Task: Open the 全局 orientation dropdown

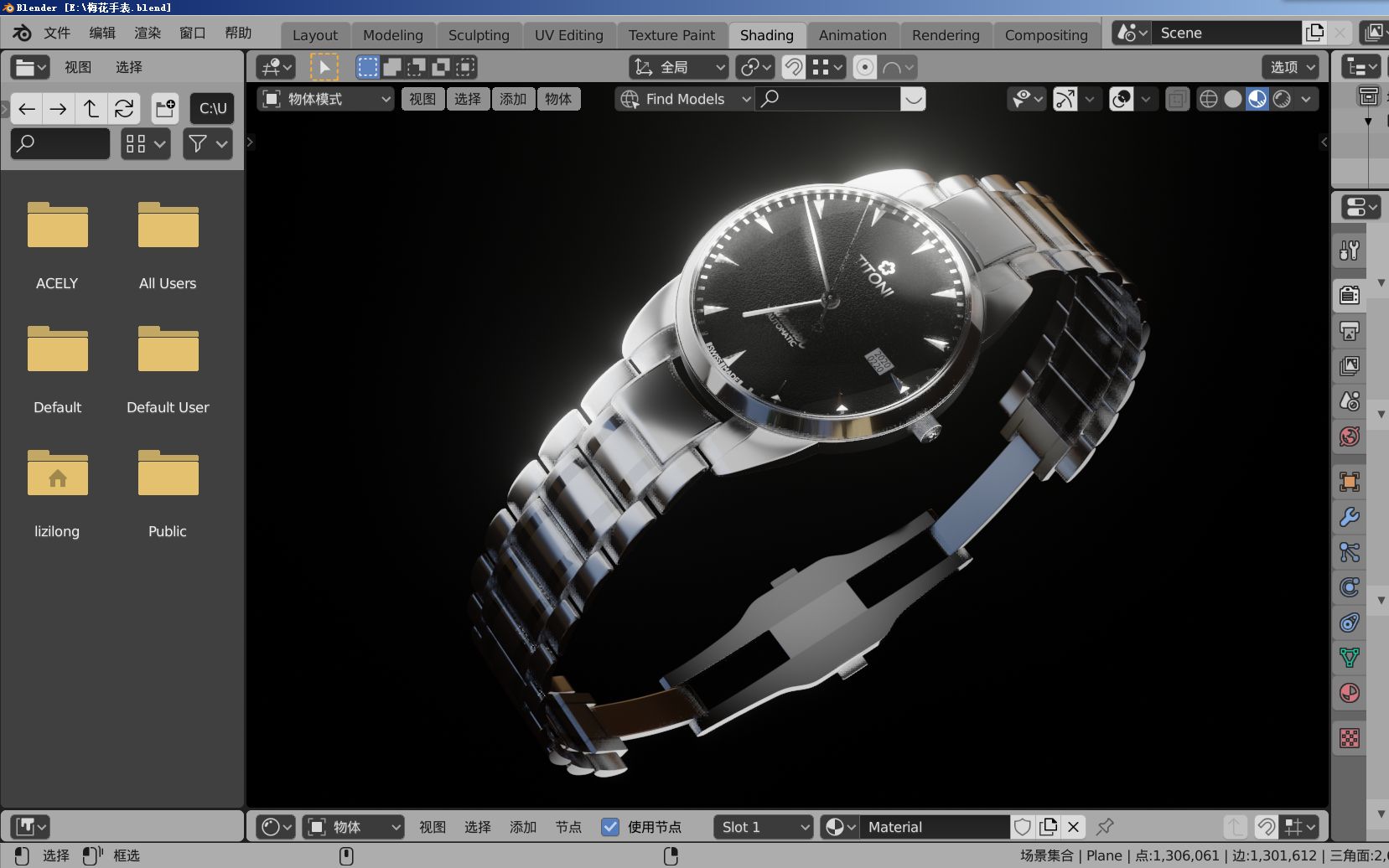Action: (x=678, y=67)
